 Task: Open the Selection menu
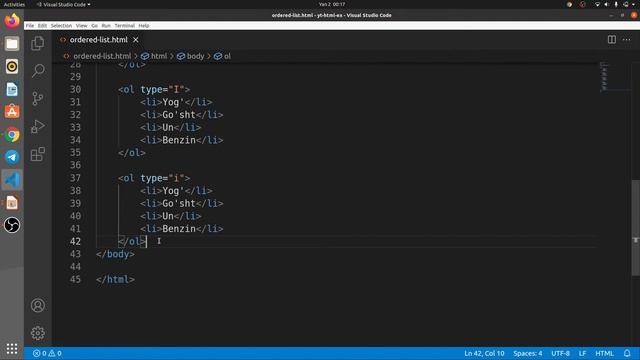[x=61, y=25]
